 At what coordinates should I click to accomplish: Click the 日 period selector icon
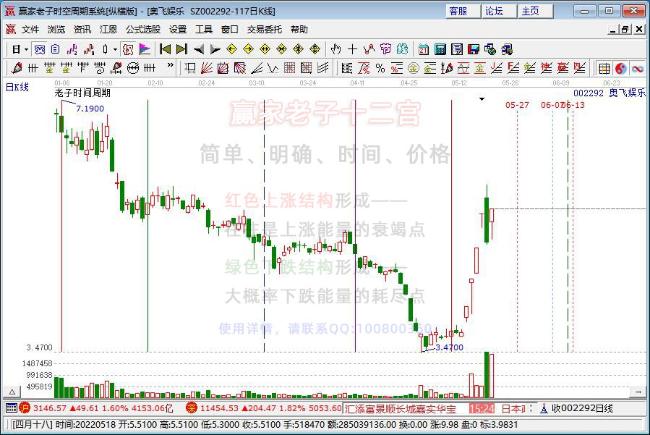click(16, 49)
